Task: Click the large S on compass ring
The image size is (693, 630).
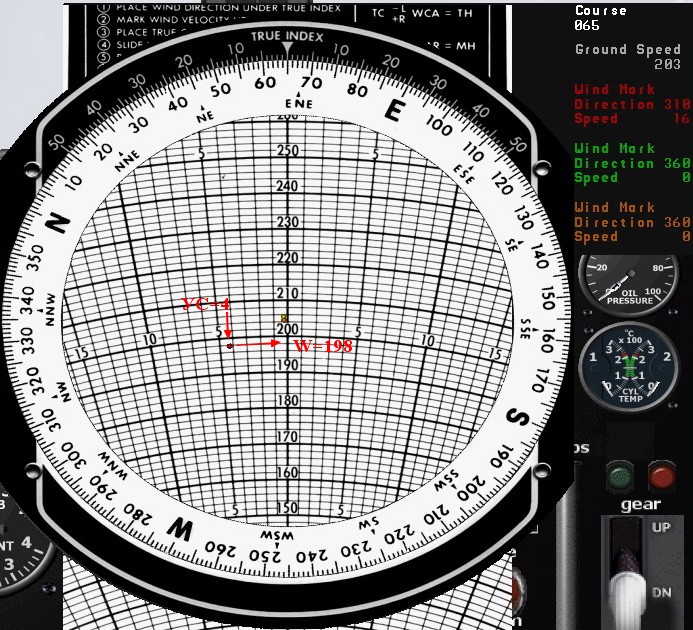Action: (517, 416)
